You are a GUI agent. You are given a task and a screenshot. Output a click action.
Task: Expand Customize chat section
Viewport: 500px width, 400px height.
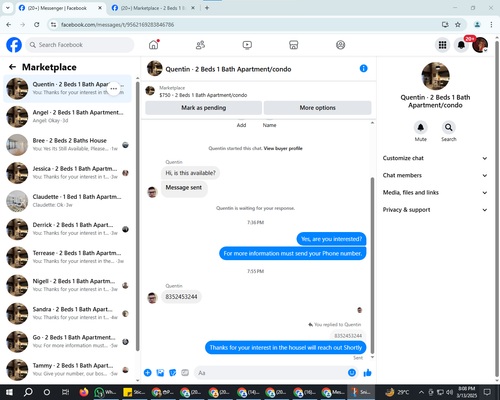pyautogui.click(x=435, y=158)
